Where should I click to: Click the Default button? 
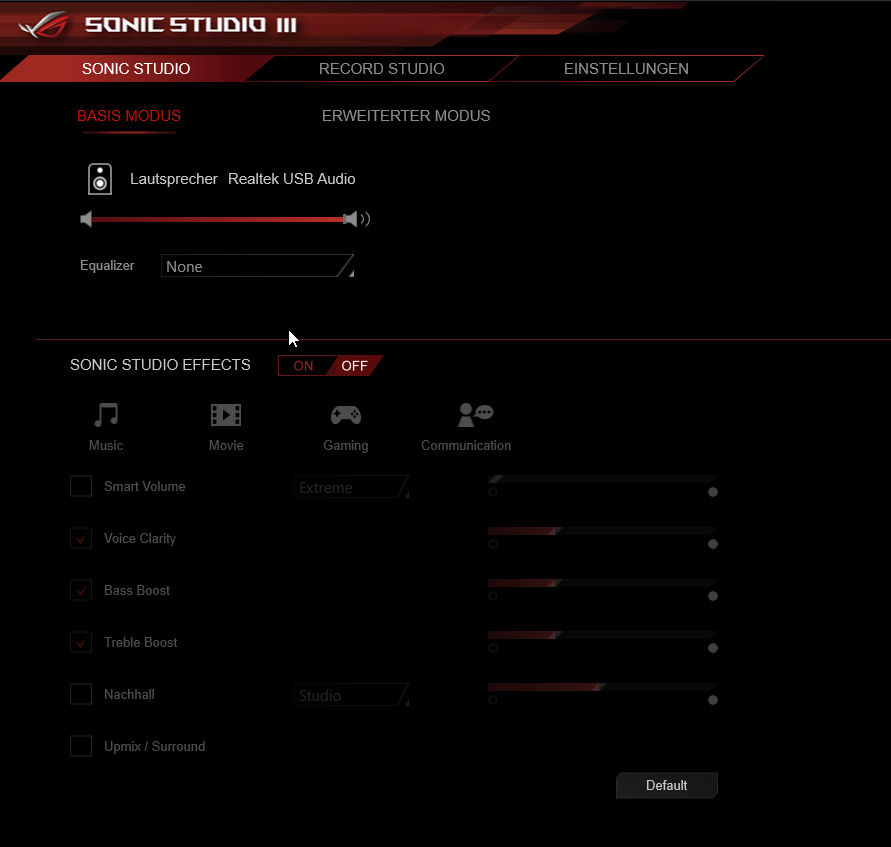667,785
